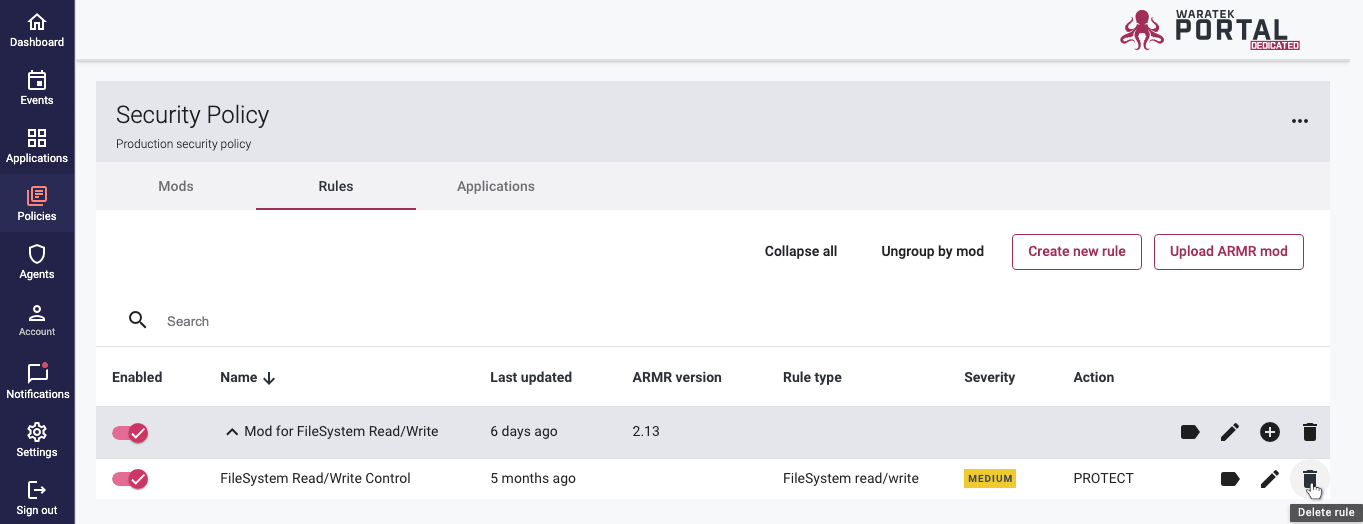This screenshot has width=1363, height=524.
Task: Disable the FileSystem Read/Write Control rule switch
Action: (x=130, y=479)
